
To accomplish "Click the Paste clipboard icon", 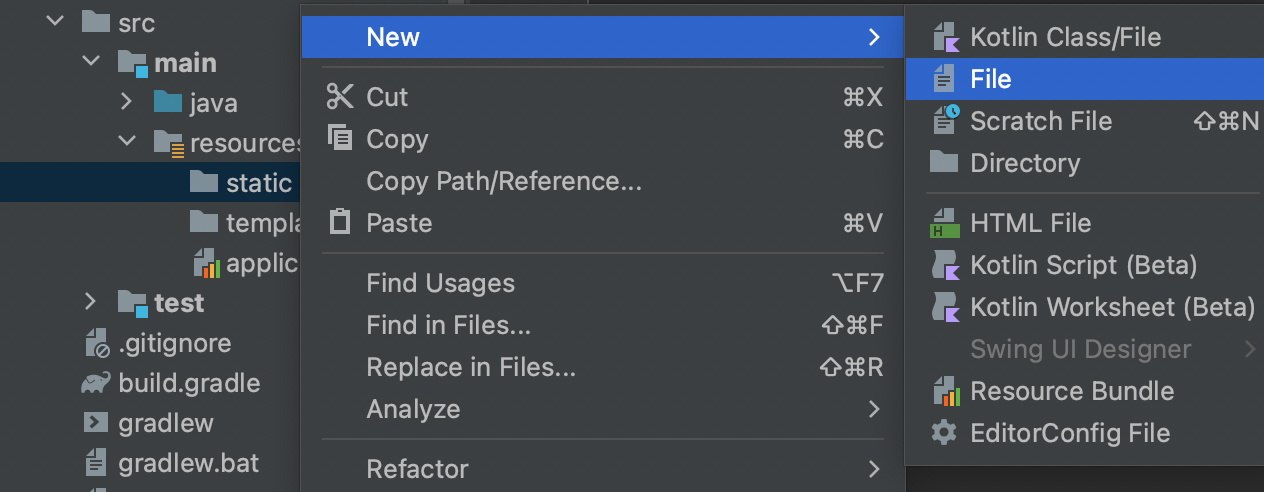I will point(340,222).
